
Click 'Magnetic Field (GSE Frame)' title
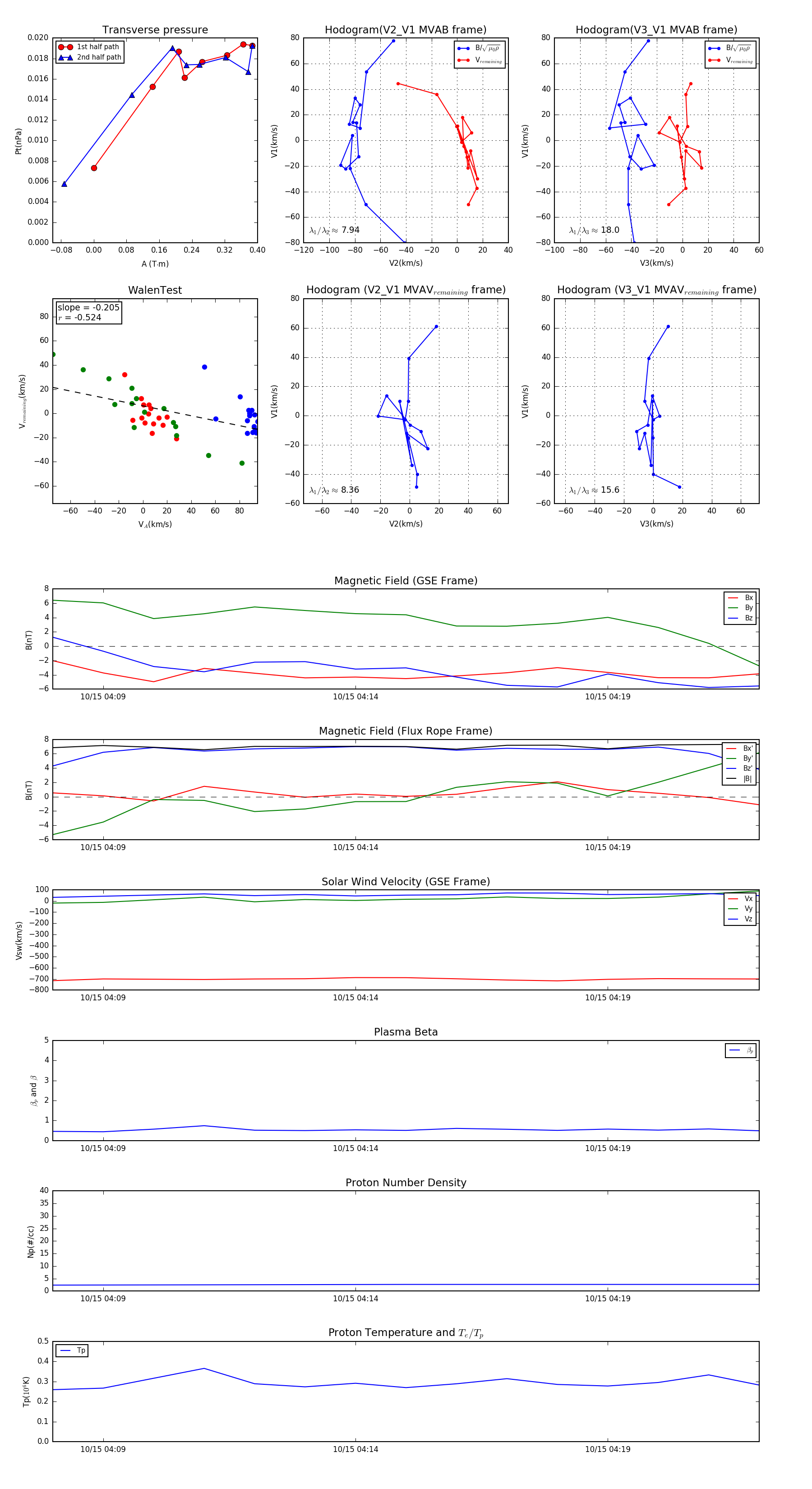pyautogui.click(x=406, y=581)
